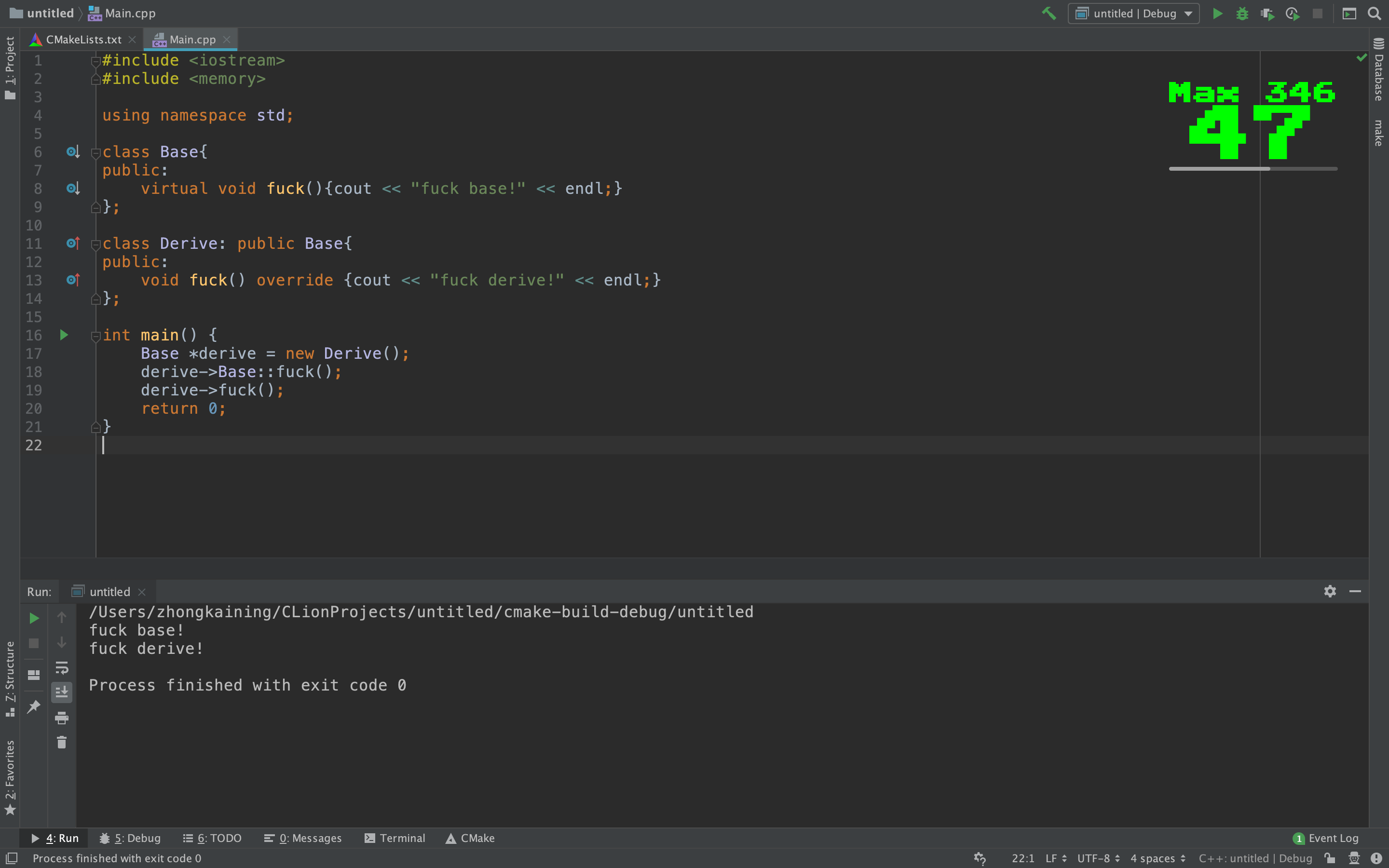Rerun 'untitled' from the Run panel
Screen dimensions: 1389x868
point(34,618)
